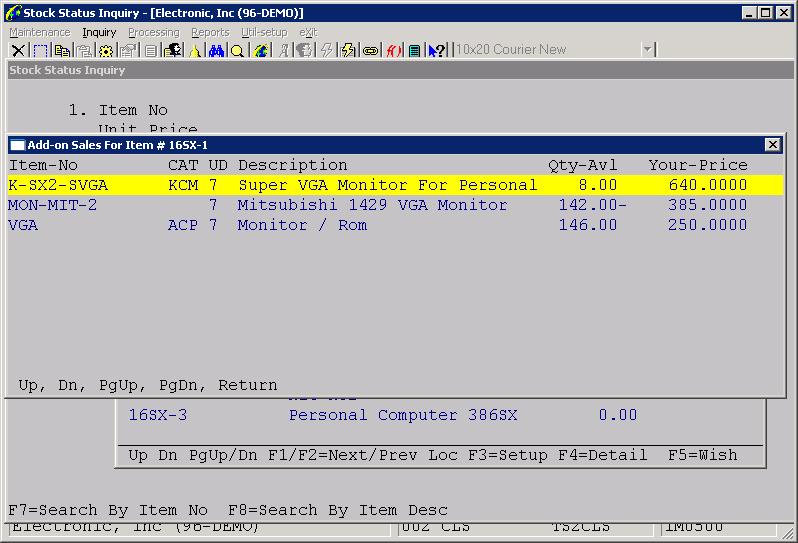798x543 pixels.
Task: Click the KCM category cell
Action: pos(183,185)
